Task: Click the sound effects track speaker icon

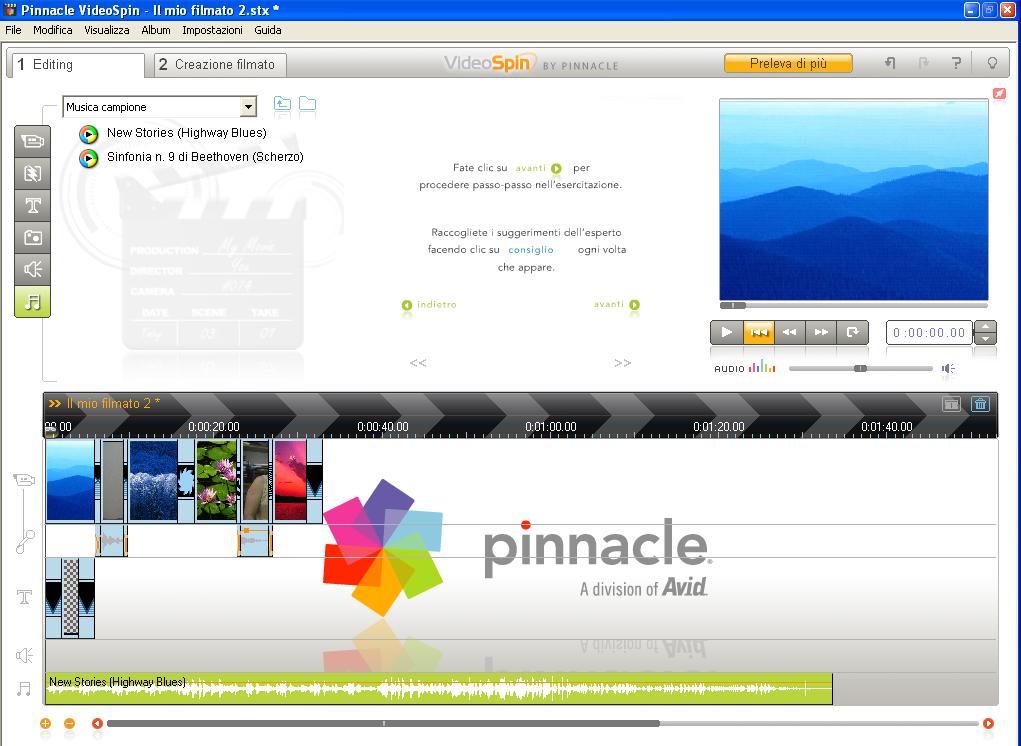Action: coord(24,655)
